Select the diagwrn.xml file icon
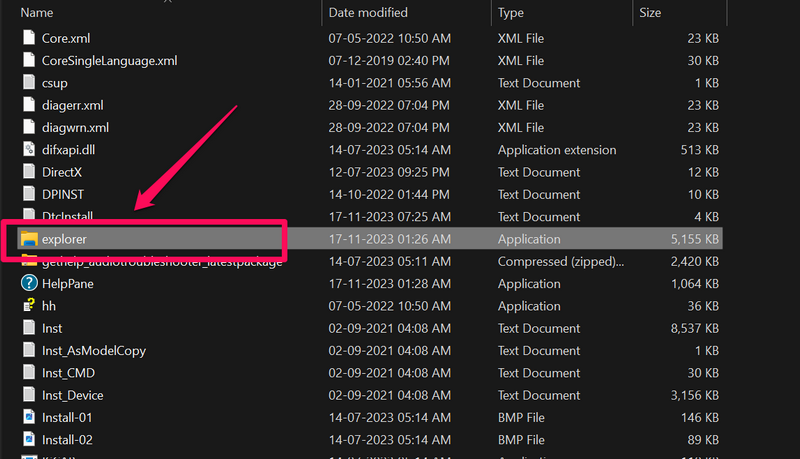800x459 pixels. [x=29, y=128]
